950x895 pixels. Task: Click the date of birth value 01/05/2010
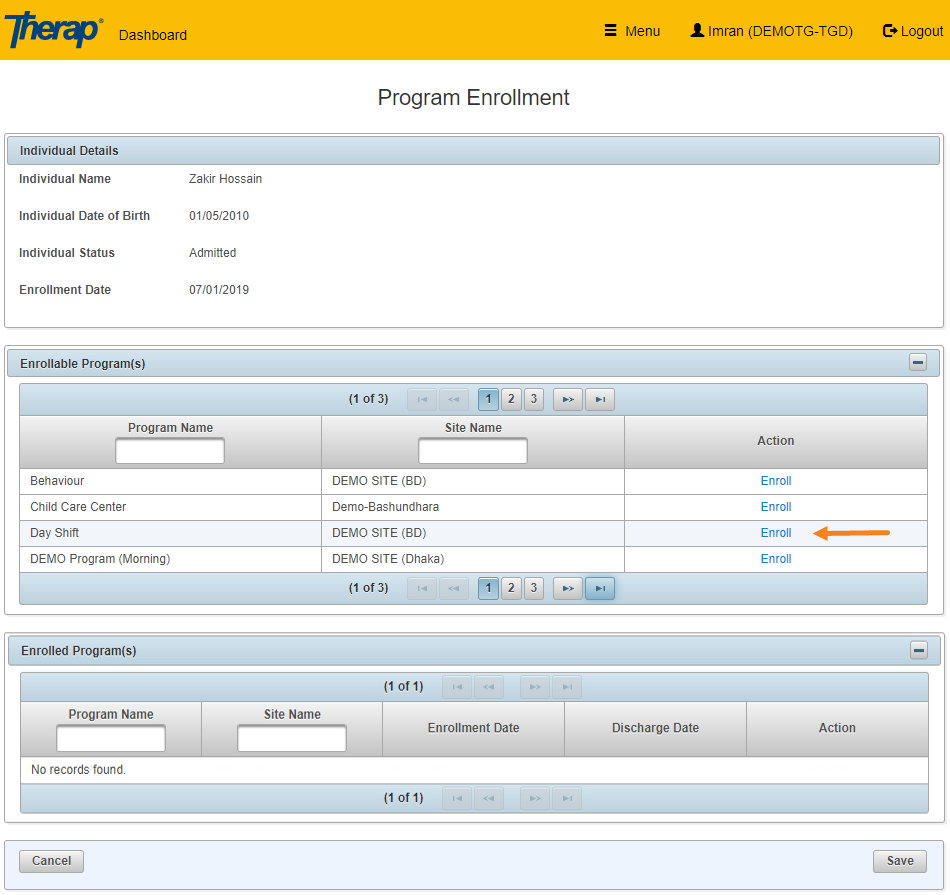[219, 216]
